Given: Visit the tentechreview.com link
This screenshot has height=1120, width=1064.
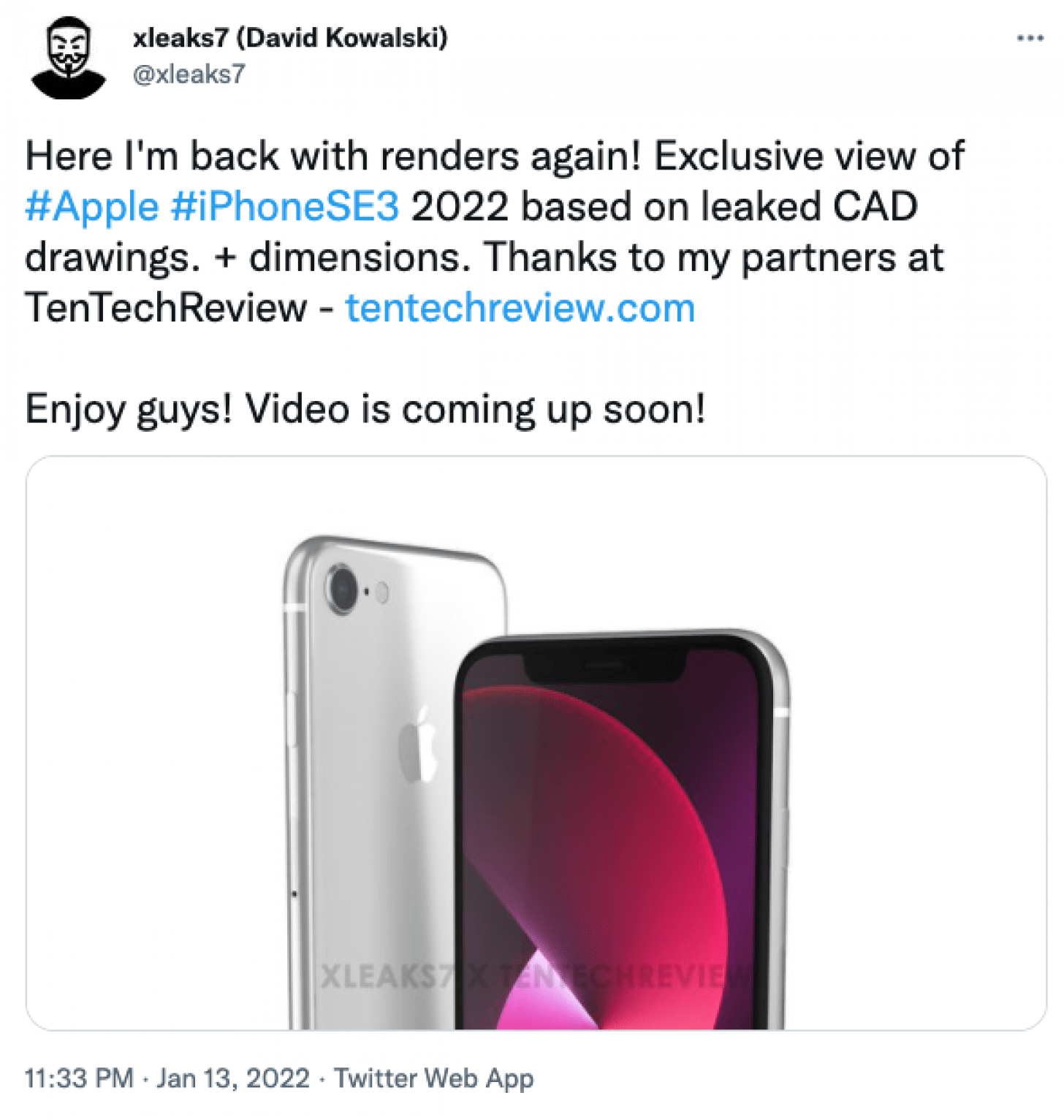Looking at the screenshot, I should tap(519, 309).
